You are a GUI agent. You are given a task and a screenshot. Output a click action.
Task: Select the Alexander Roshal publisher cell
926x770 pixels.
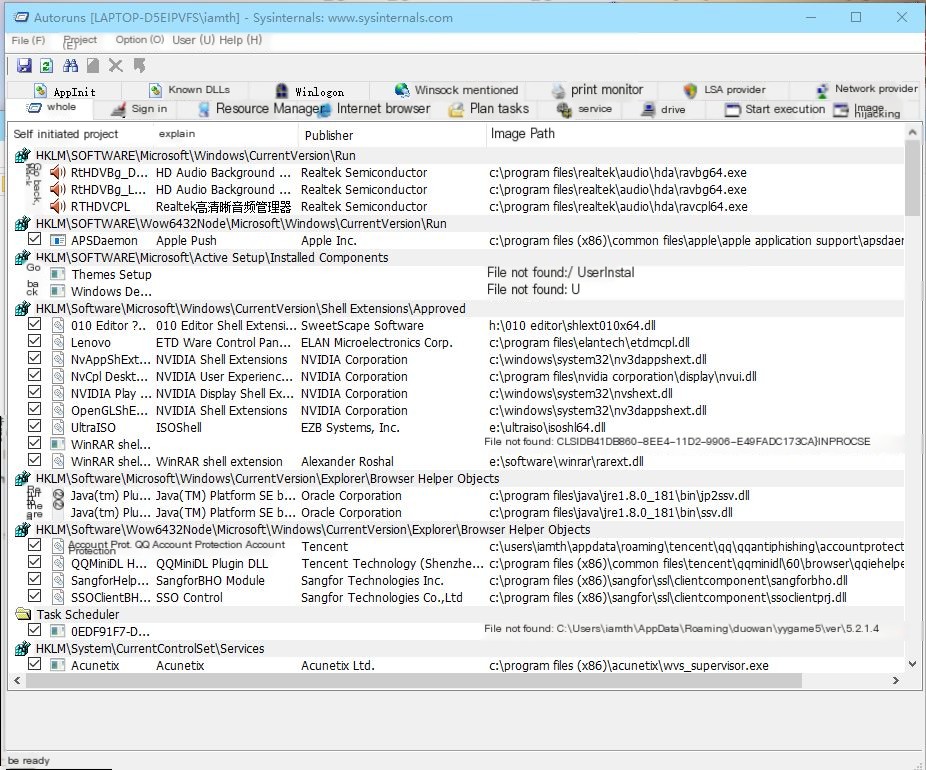pos(347,462)
